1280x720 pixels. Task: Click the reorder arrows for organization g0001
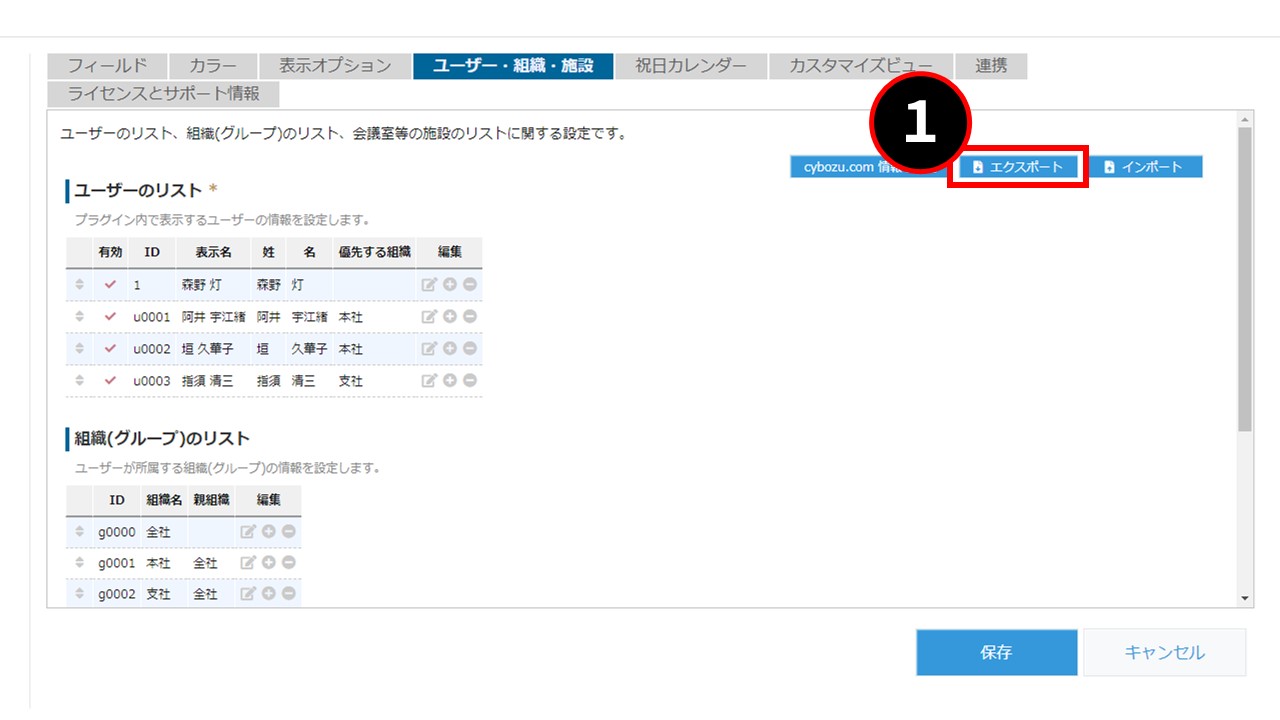coord(80,563)
